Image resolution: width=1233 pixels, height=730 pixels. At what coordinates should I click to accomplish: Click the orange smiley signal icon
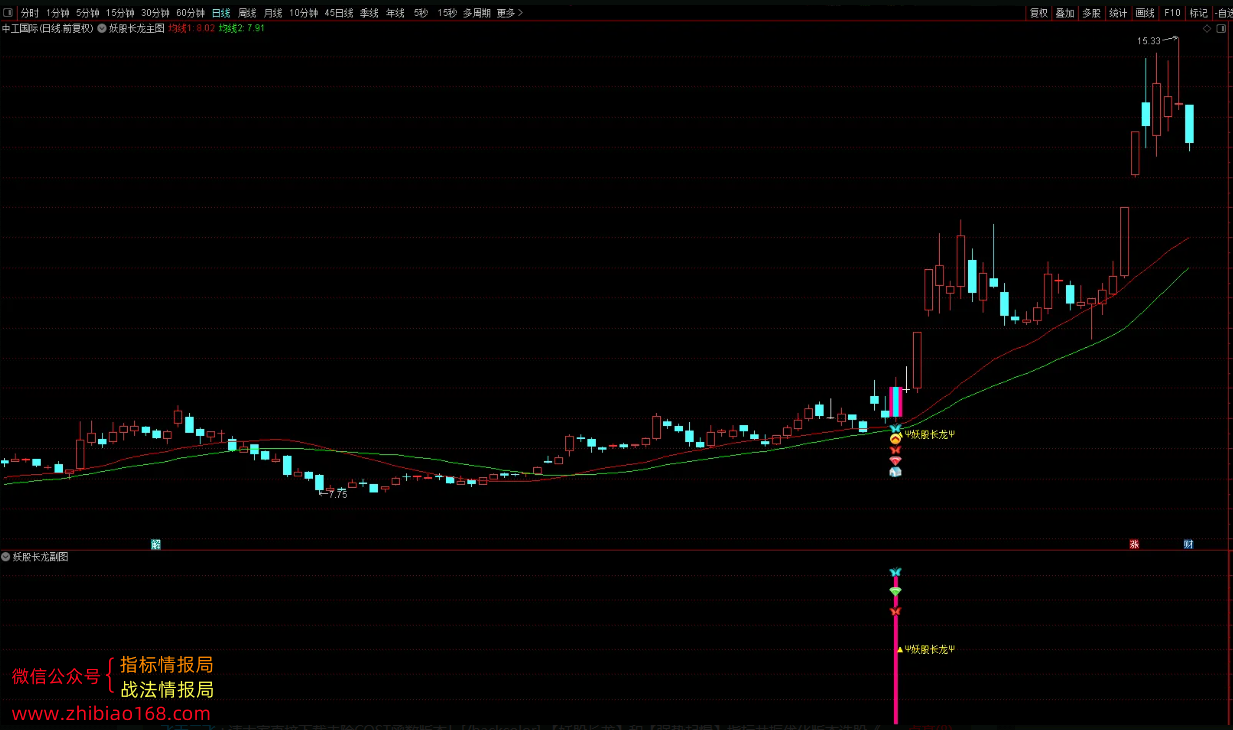click(896, 438)
